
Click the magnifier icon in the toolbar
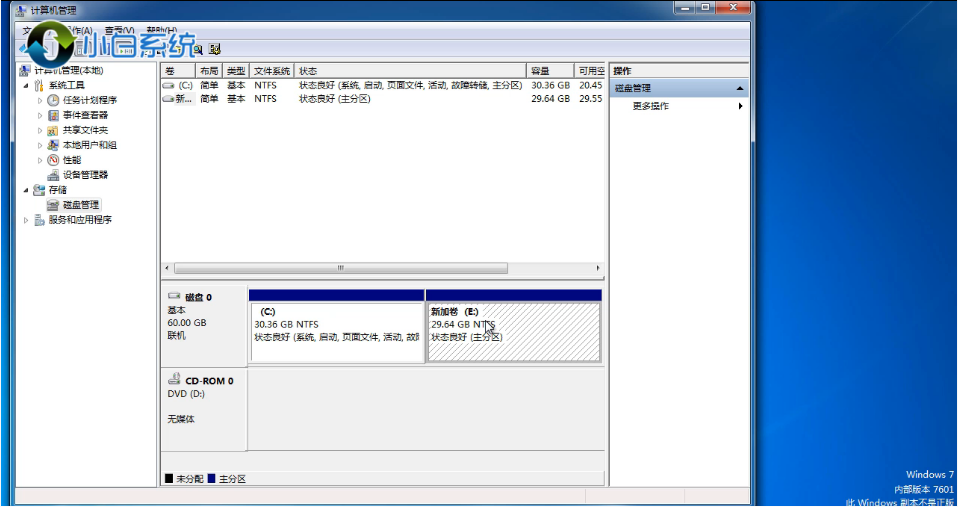(198, 50)
